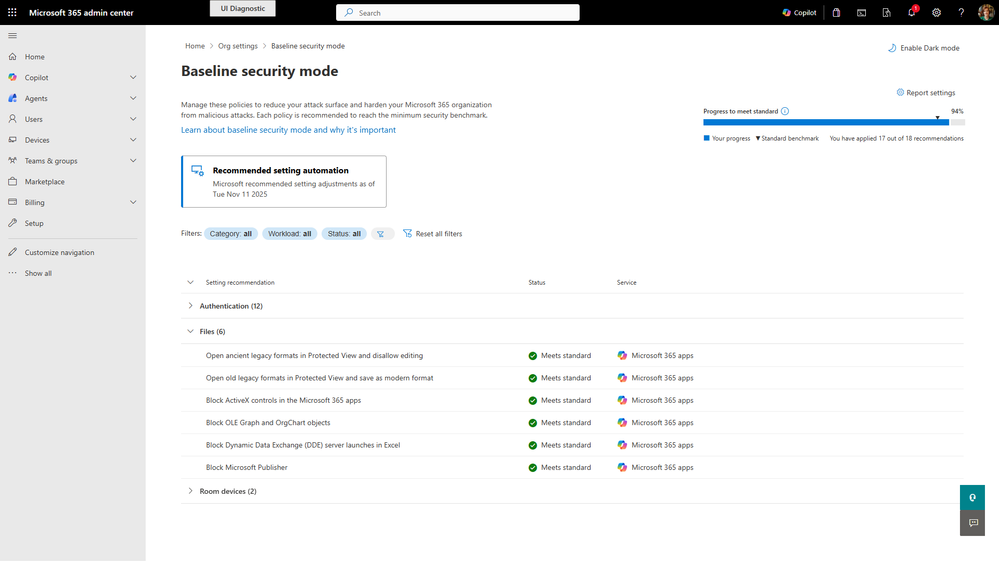999x562 pixels.
Task: Open Block ActiveX controls setting
Action: 284,400
